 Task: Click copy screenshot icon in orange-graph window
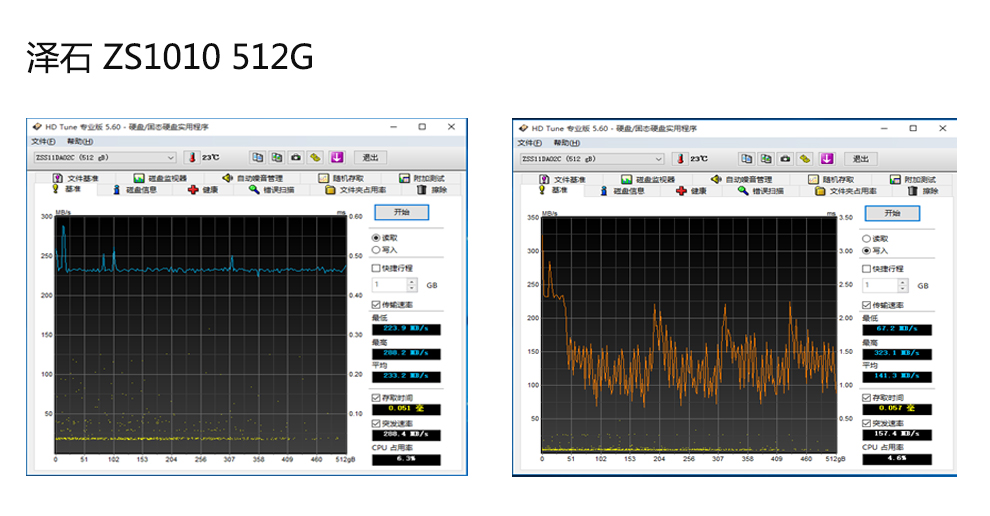pyautogui.click(x=766, y=159)
